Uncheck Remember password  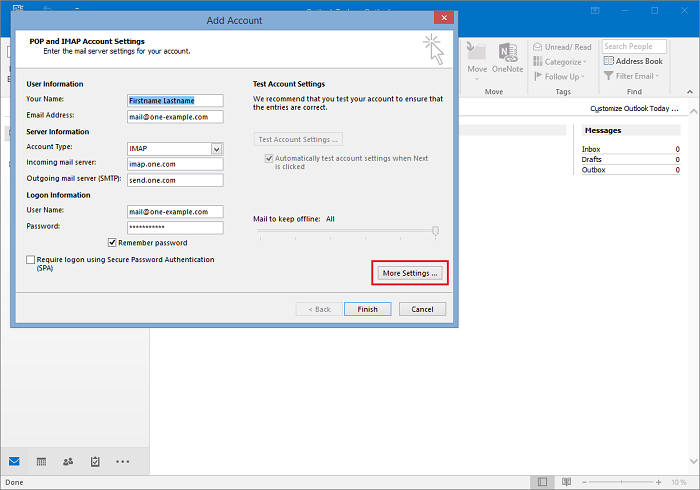click(112, 242)
